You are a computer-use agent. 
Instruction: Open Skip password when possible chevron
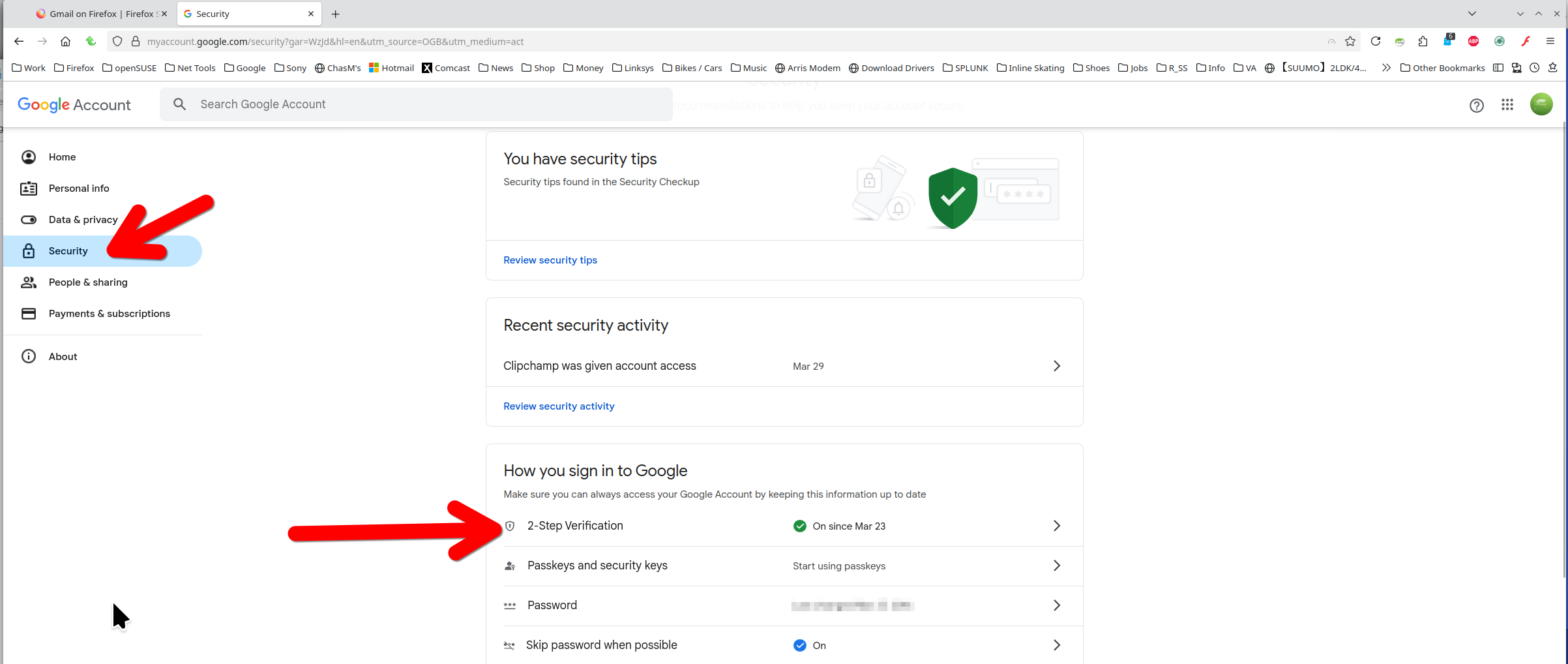[1057, 645]
